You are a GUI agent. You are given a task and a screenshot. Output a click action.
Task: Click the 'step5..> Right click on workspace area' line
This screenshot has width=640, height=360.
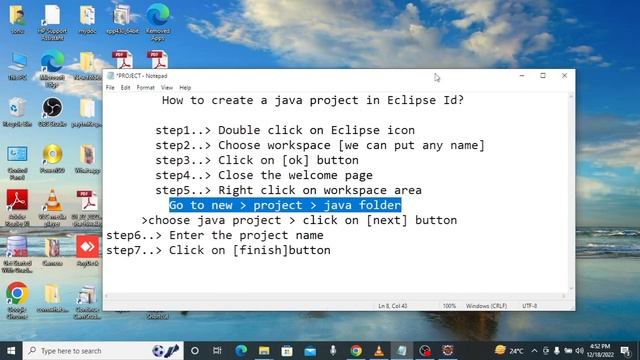coord(288,190)
